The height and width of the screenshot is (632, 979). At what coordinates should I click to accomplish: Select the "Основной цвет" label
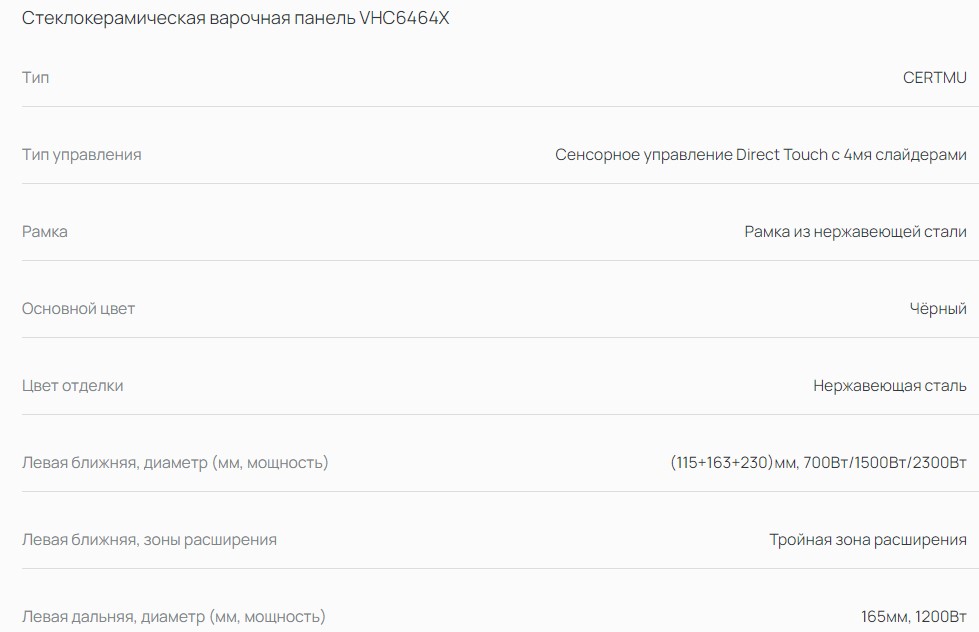pyautogui.click(x=78, y=309)
